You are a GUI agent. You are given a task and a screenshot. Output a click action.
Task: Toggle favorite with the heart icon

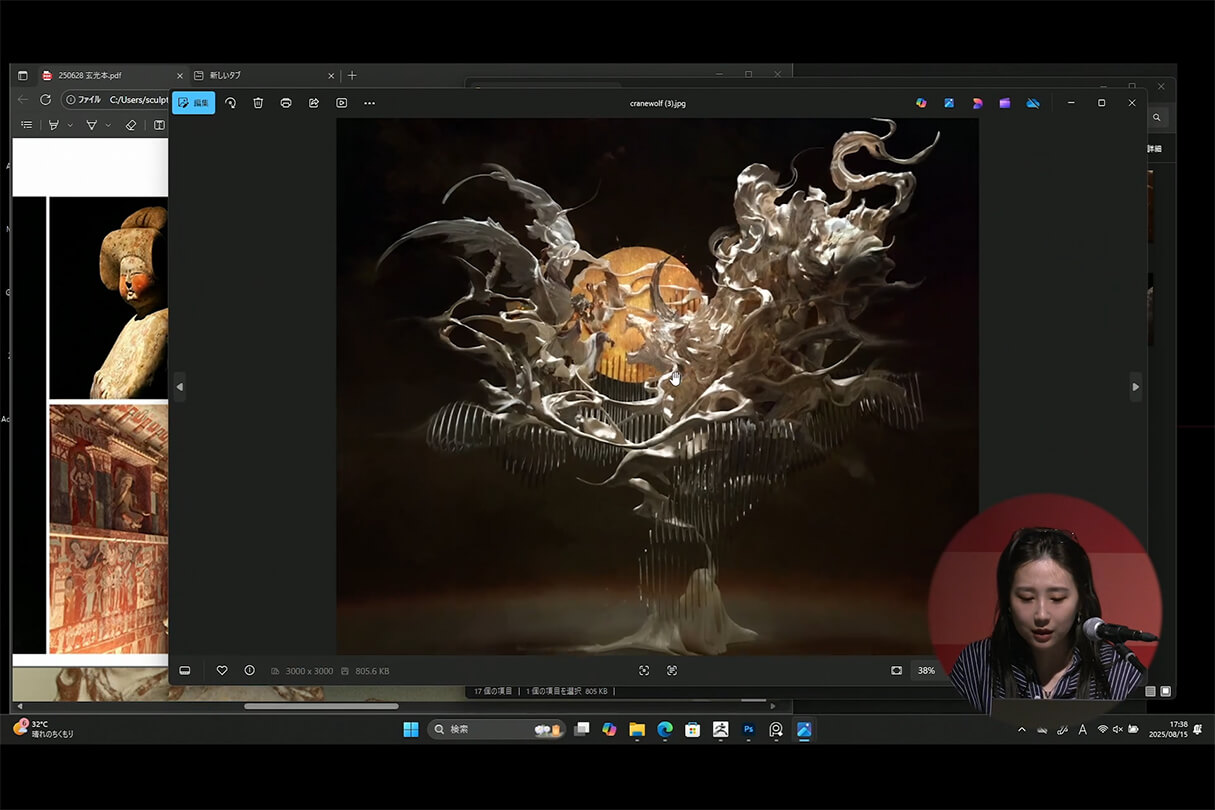222,670
